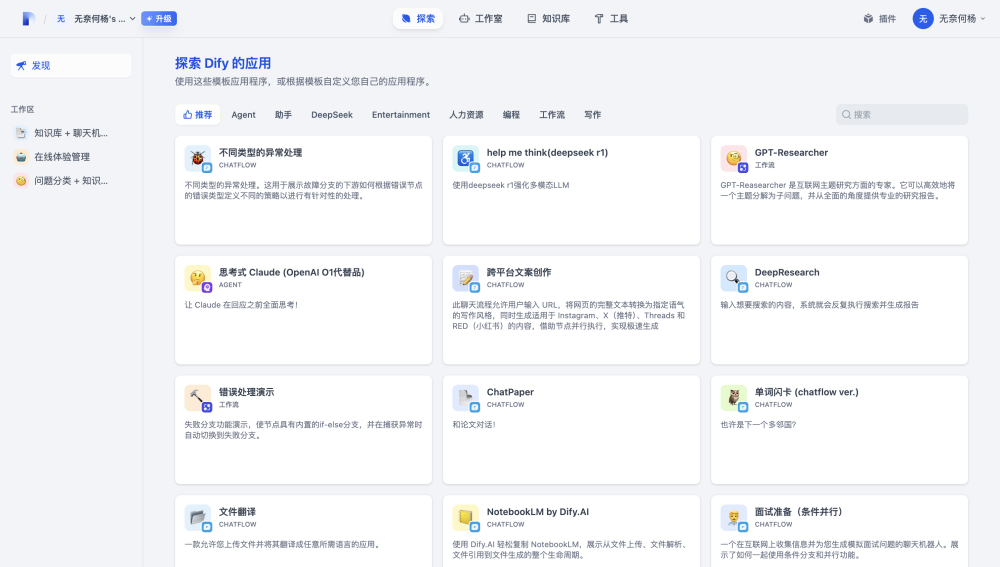The image size is (1000, 567).
Task: Click the ChatPaper document icon
Action: tap(466, 398)
